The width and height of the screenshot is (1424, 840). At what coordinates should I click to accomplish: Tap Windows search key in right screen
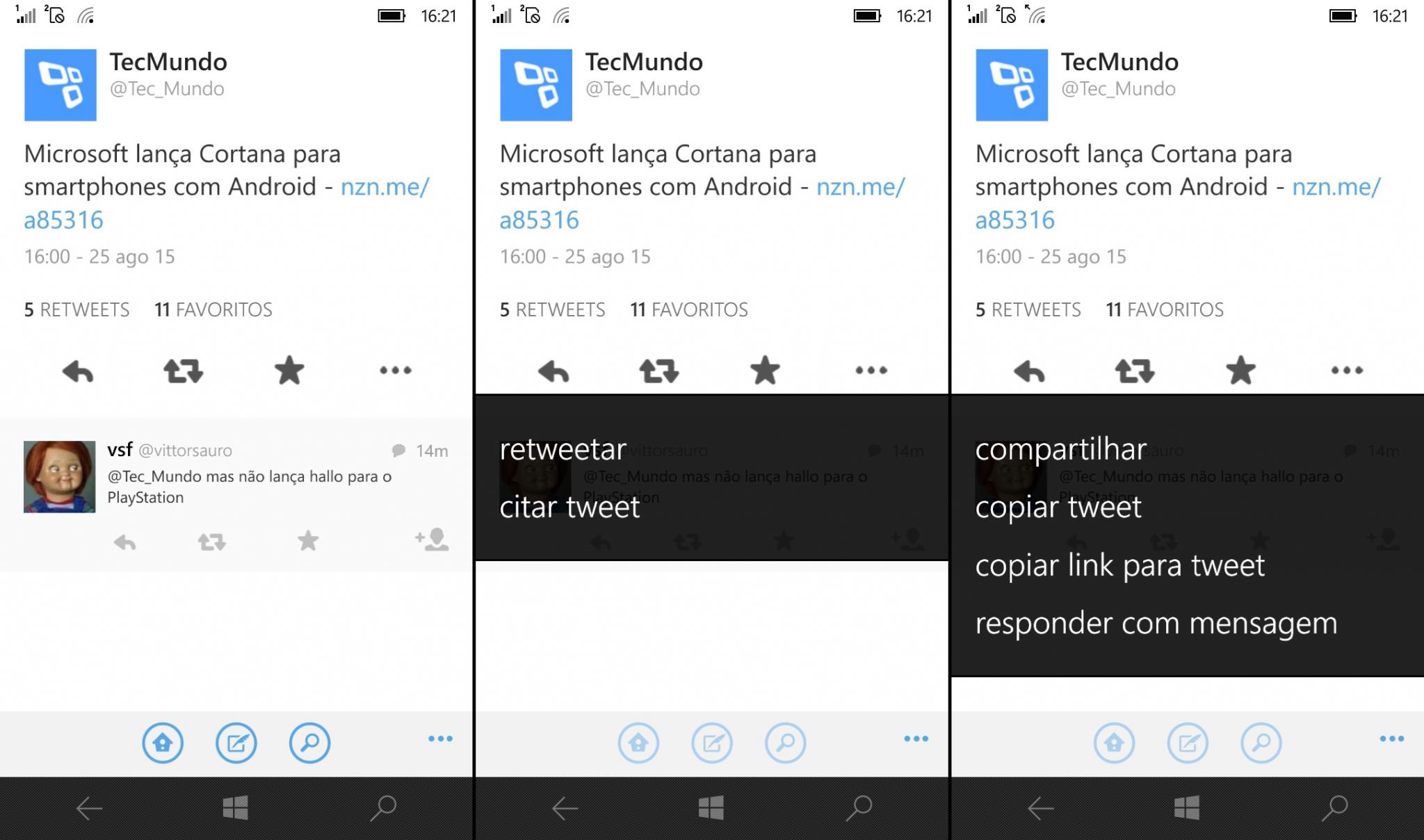point(1334,808)
